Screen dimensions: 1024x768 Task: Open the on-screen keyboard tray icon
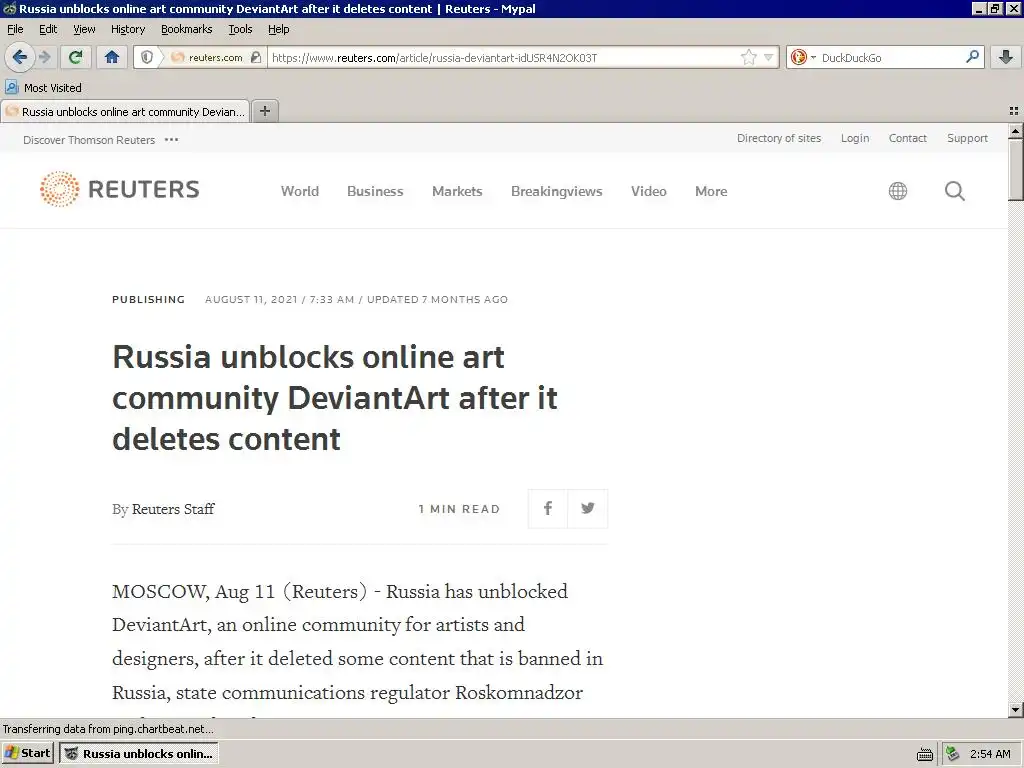click(925, 754)
